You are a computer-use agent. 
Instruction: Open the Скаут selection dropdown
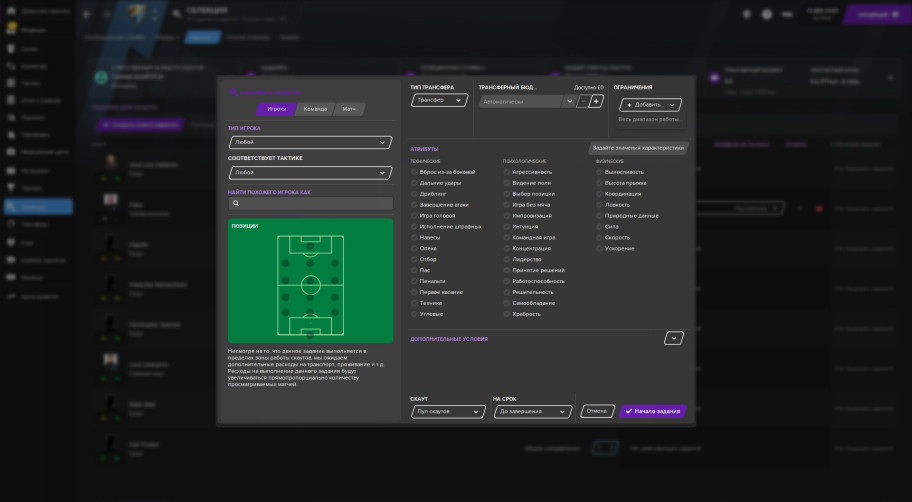tap(447, 411)
